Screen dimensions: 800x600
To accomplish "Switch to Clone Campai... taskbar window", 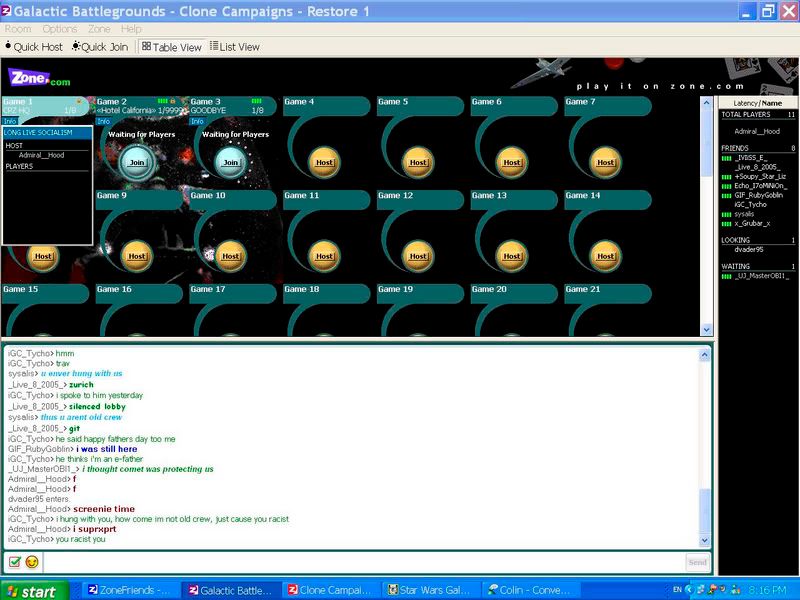I will 331,590.
